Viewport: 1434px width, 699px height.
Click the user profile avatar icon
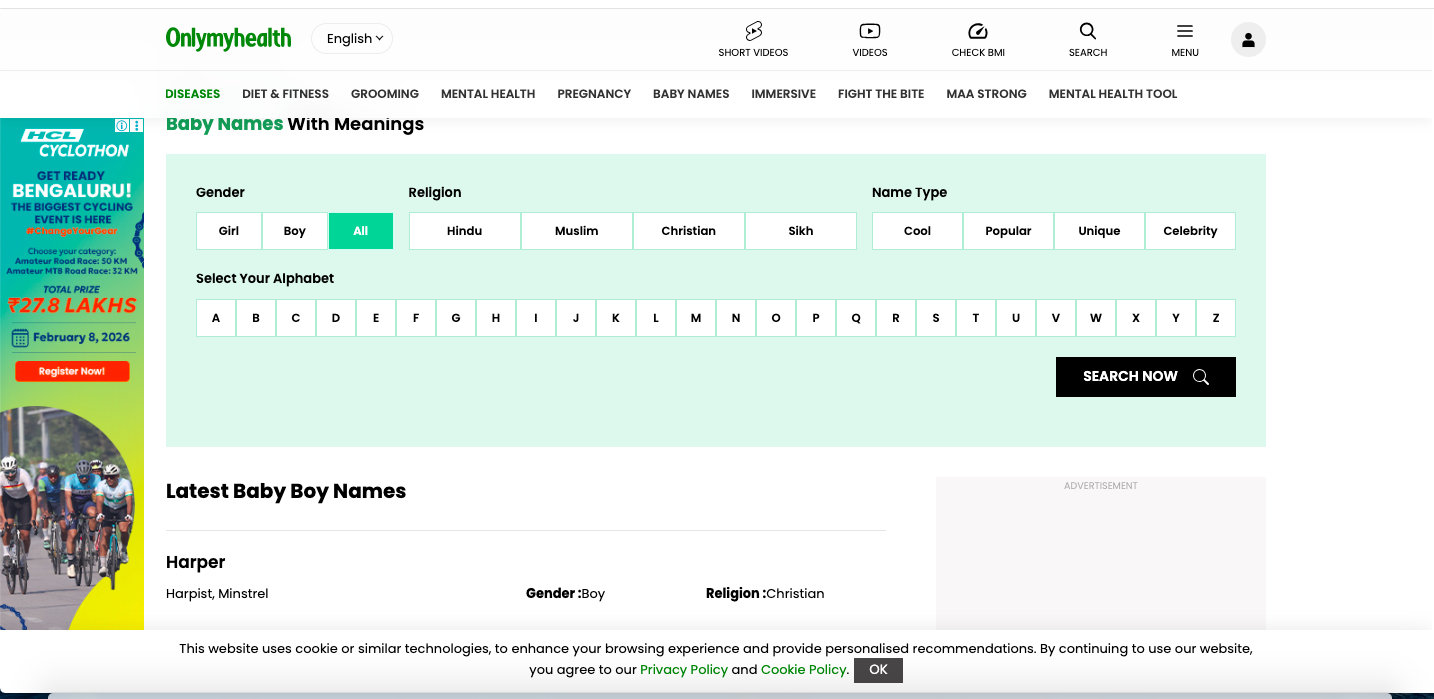click(x=1247, y=40)
